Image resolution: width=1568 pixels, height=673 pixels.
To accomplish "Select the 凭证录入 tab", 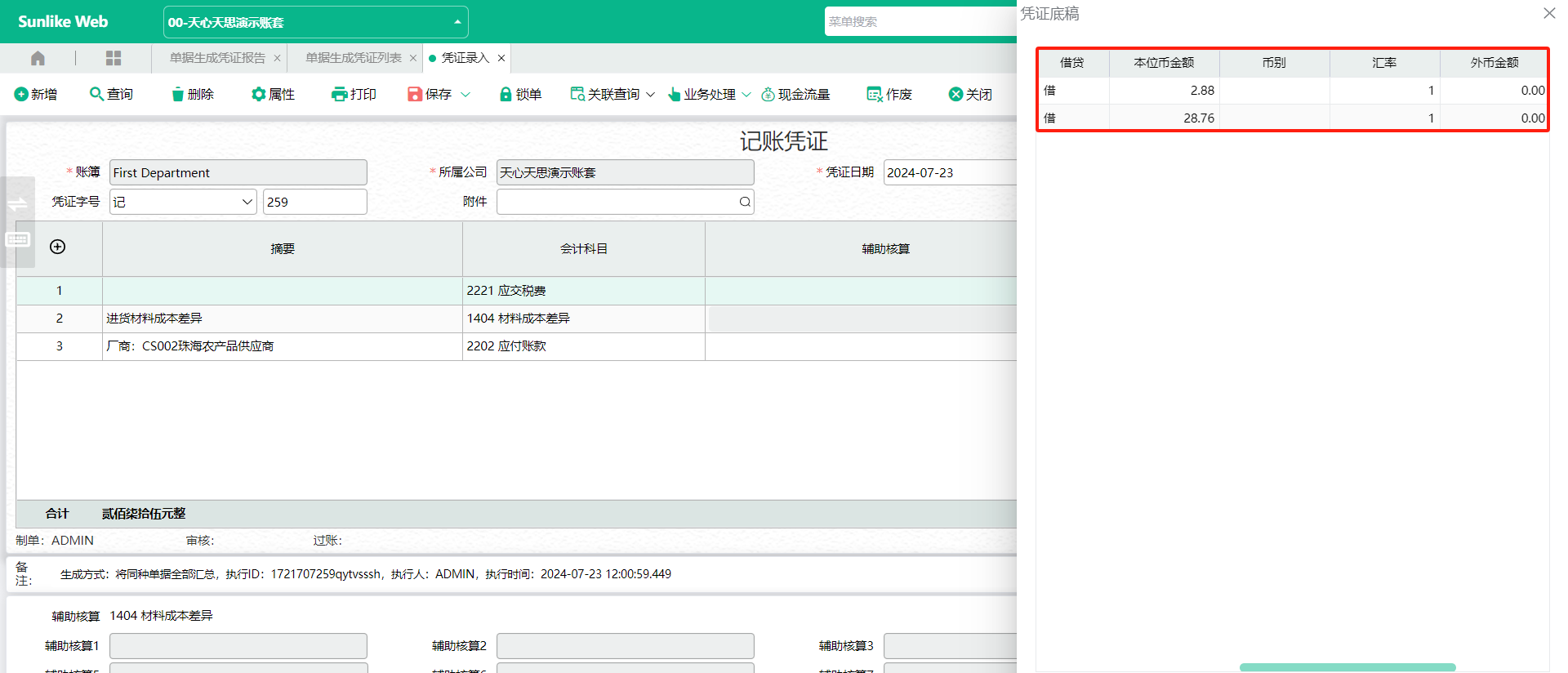I will pos(465,58).
